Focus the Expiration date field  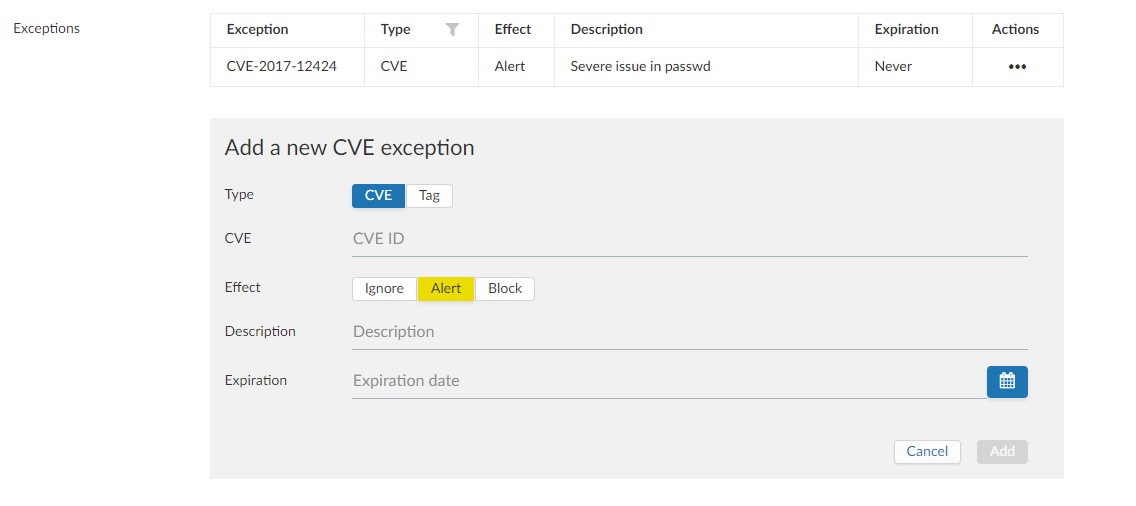(669, 381)
